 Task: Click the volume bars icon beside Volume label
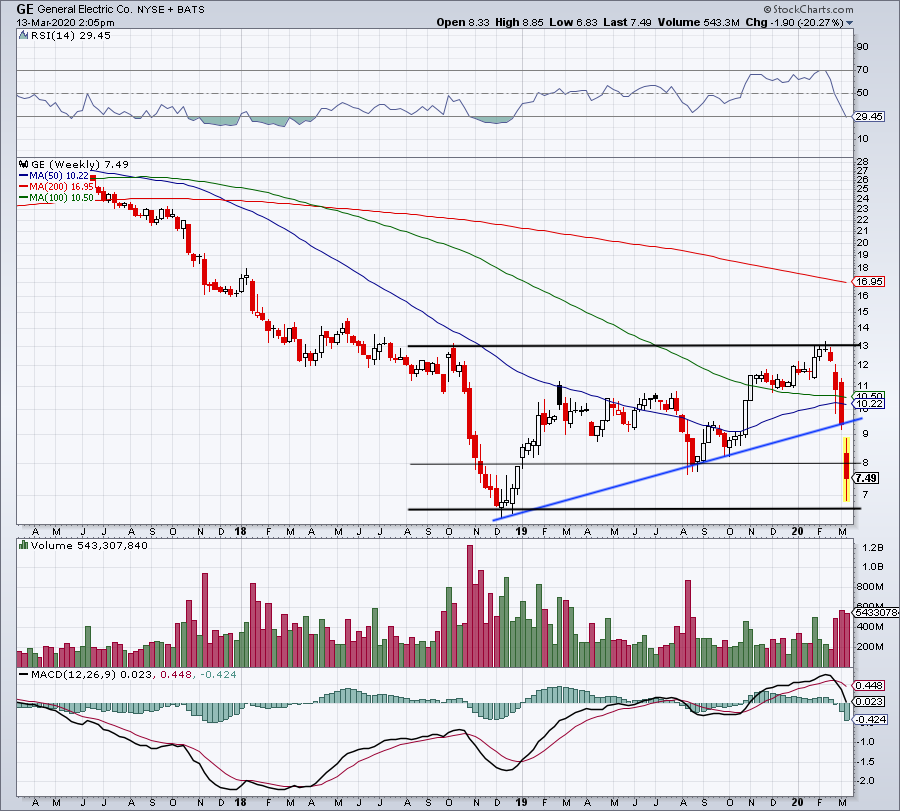(24, 545)
